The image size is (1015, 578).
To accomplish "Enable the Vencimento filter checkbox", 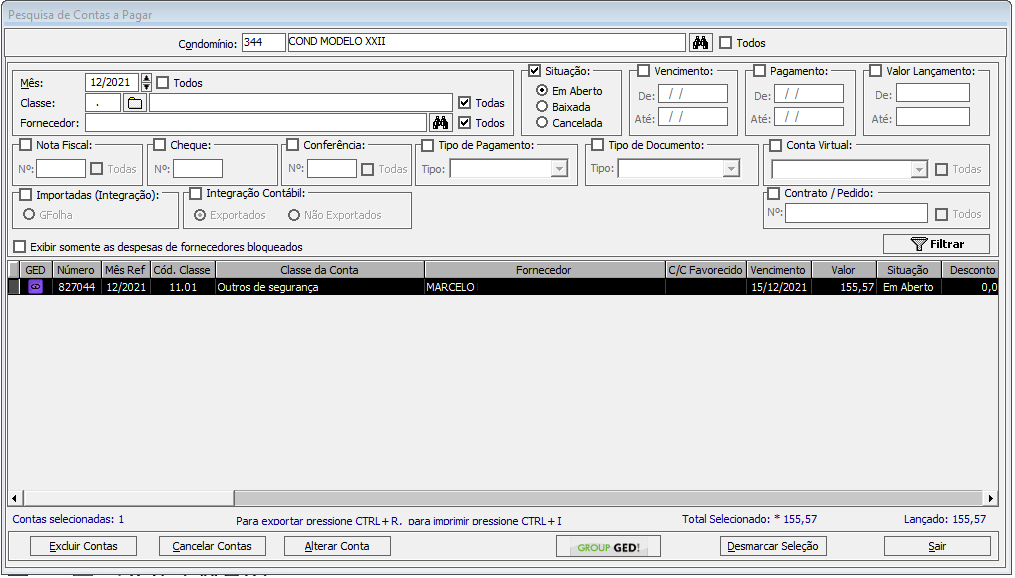I will coord(643,71).
